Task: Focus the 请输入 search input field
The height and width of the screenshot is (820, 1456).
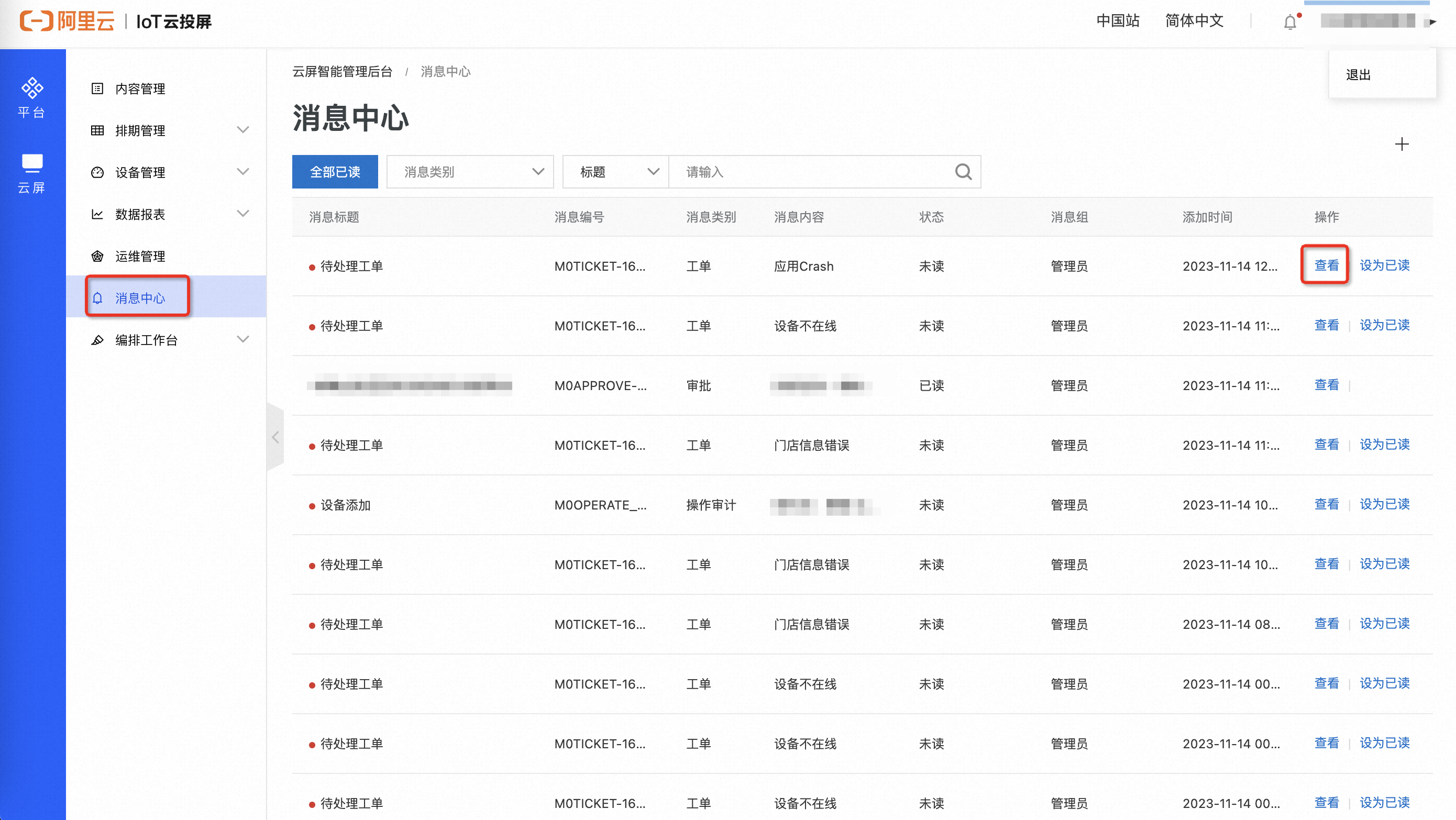Action: [x=812, y=171]
